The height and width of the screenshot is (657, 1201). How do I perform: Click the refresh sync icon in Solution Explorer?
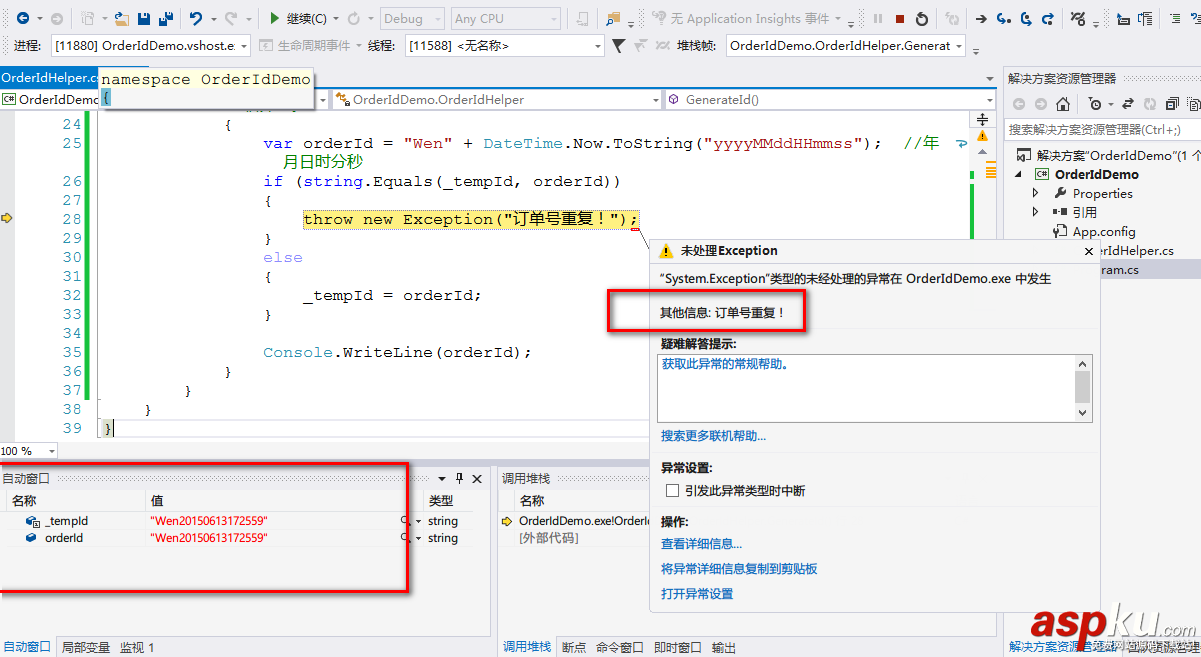[x=1149, y=103]
